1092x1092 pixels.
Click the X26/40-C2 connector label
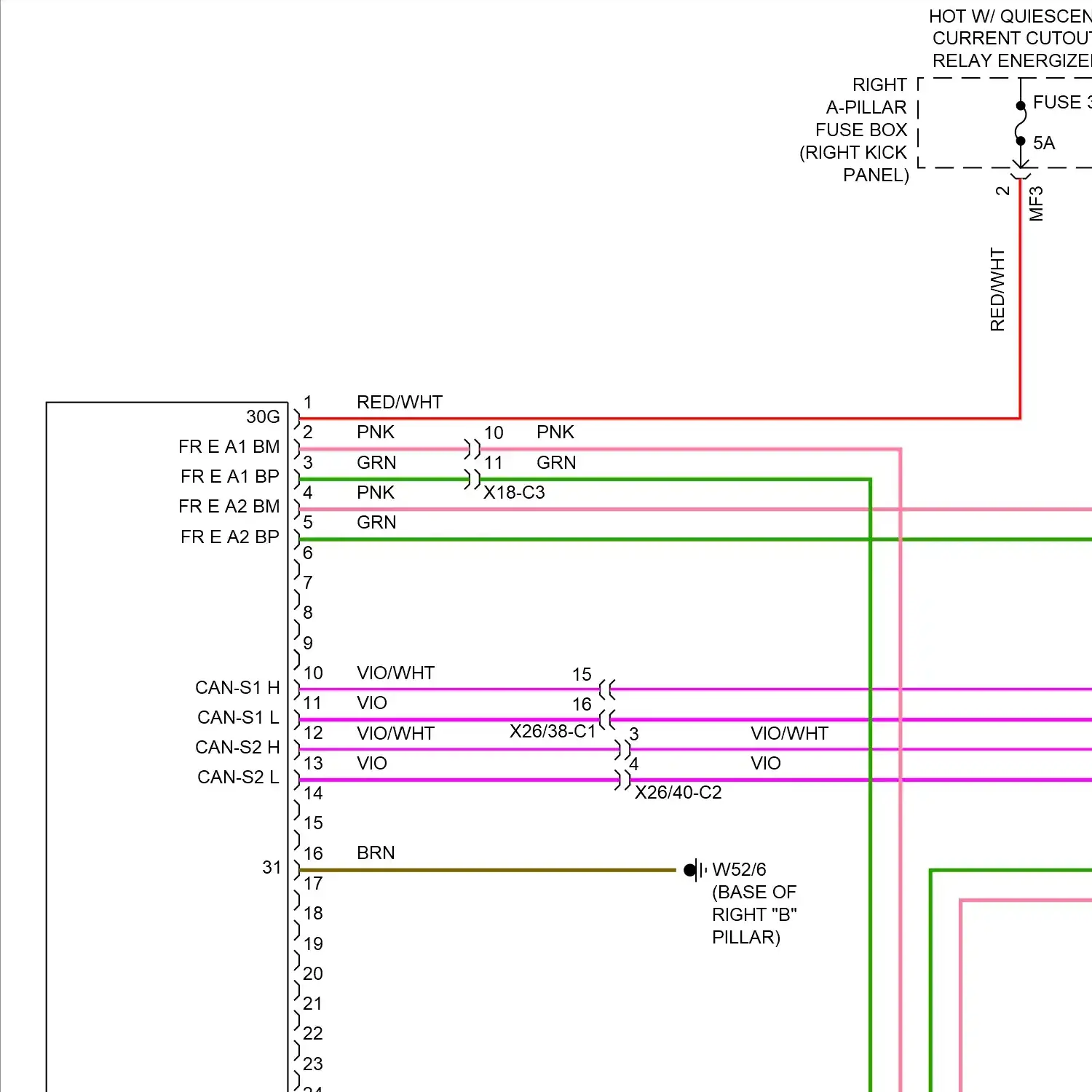[678, 793]
